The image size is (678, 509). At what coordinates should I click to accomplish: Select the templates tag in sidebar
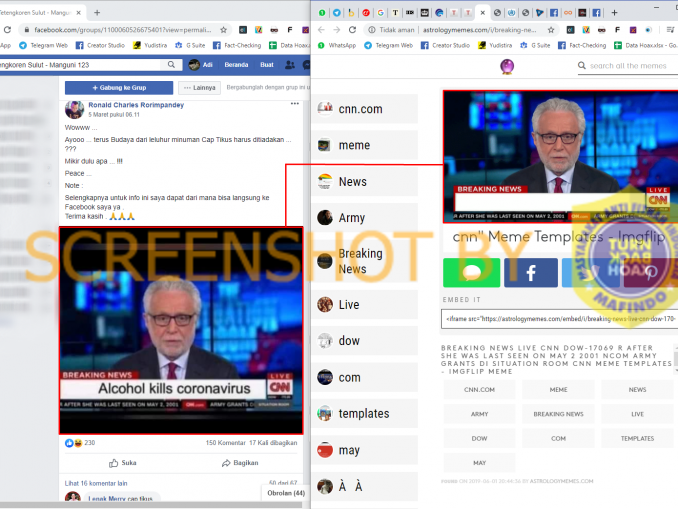click(x=365, y=414)
